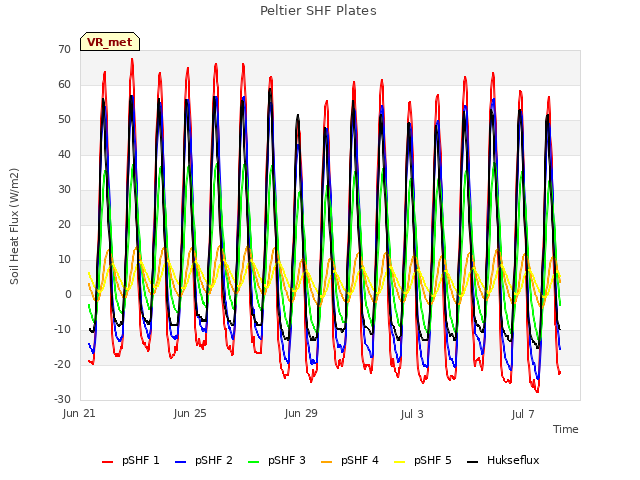The image size is (640, 480).
Task: Click the Jun 25 x-axis tick label
Action: pyautogui.click(x=190, y=413)
